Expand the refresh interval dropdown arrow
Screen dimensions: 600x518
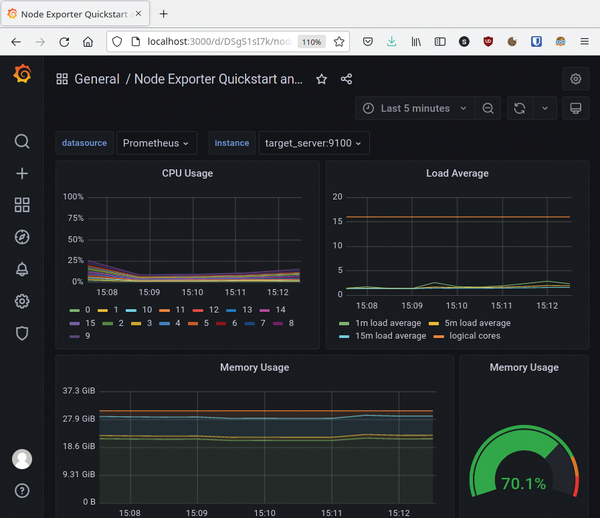coord(545,108)
